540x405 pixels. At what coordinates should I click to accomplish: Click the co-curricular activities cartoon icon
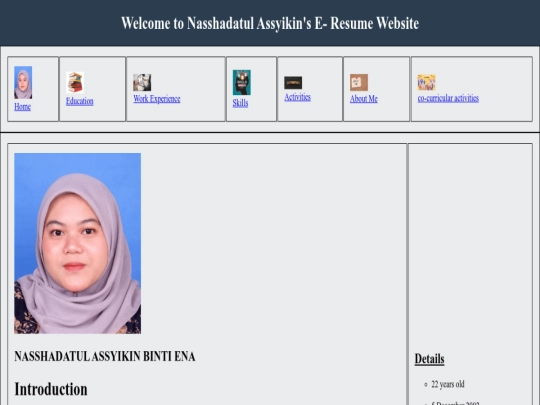coord(426,82)
